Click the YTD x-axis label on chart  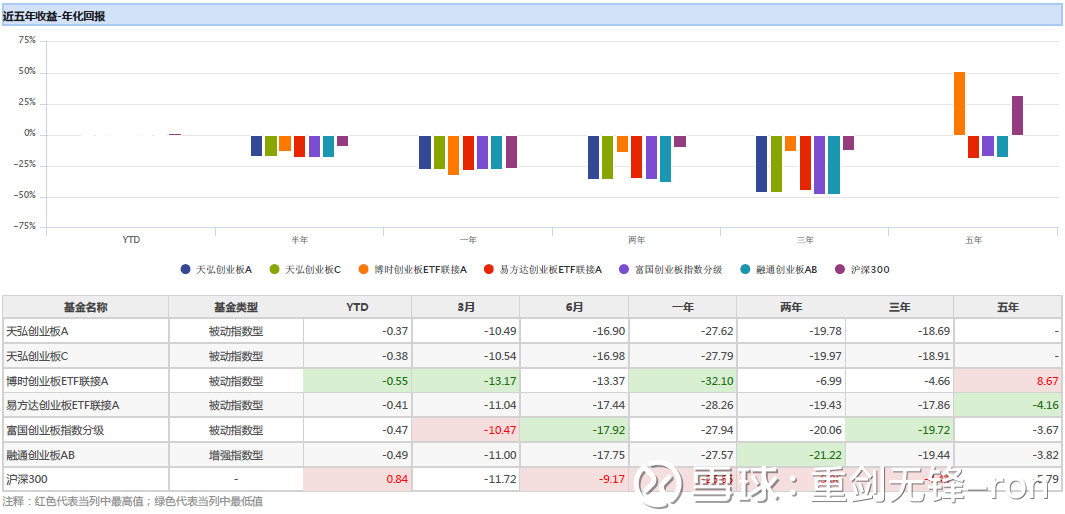coord(131,240)
